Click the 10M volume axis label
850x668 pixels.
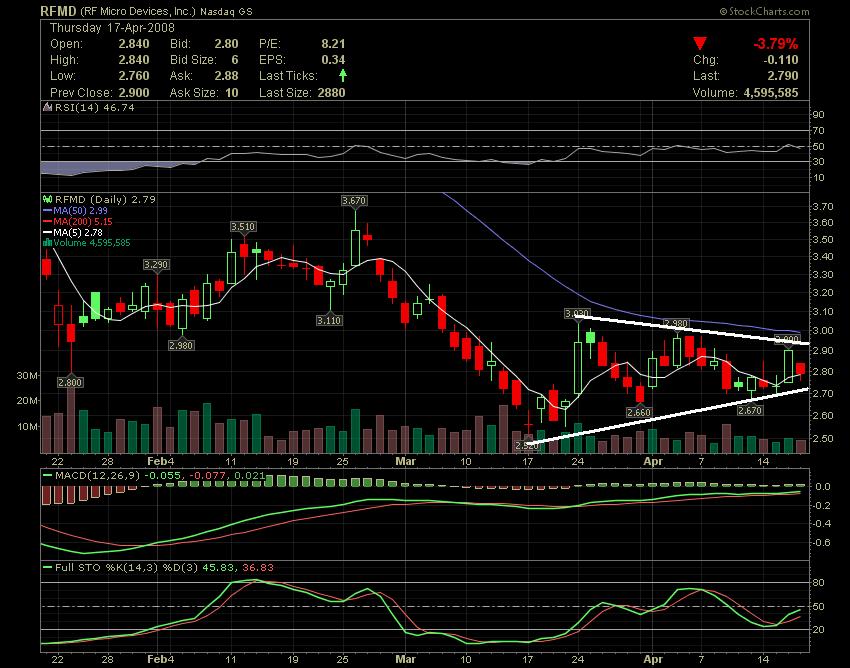tap(27, 426)
